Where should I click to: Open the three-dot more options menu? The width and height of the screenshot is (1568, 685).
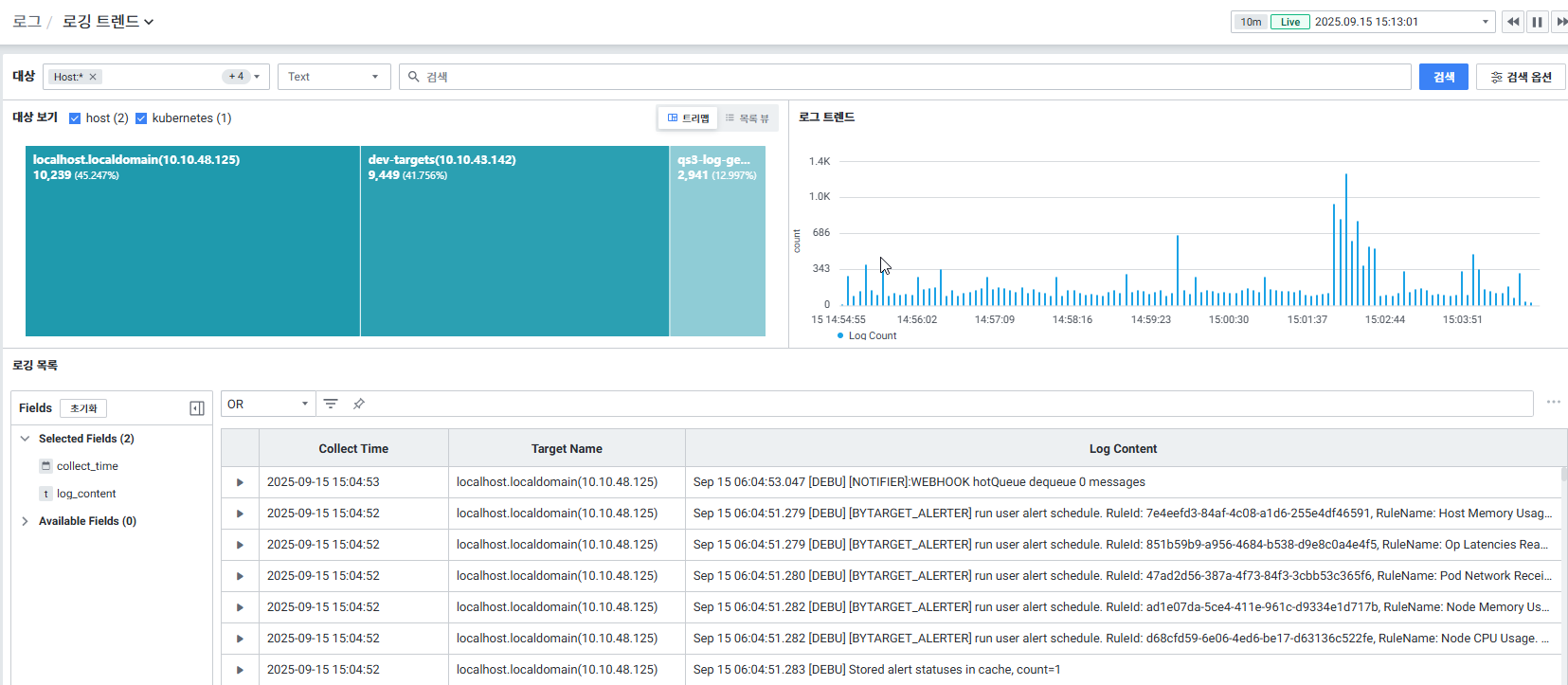coord(1553,403)
